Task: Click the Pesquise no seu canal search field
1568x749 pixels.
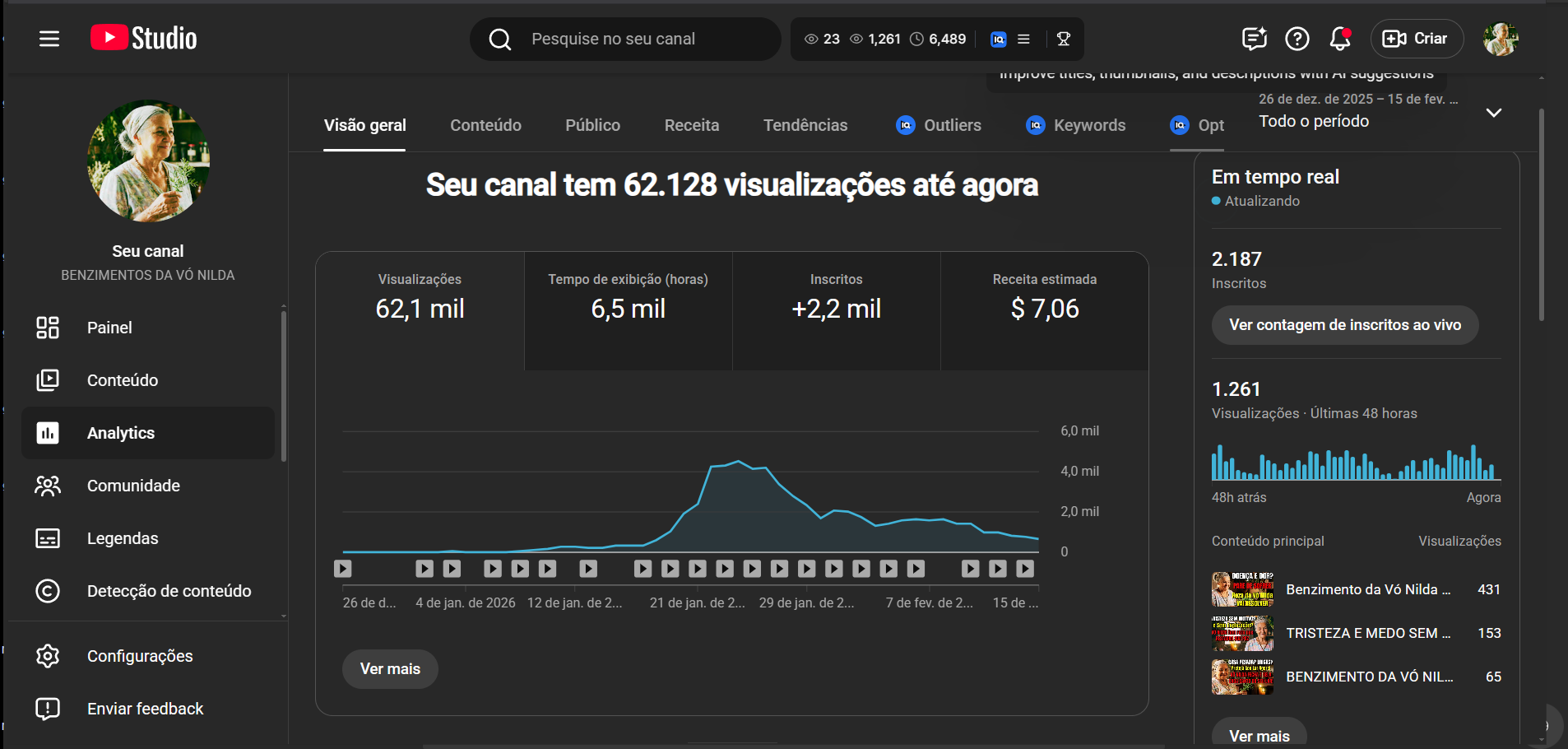Action: [625, 39]
